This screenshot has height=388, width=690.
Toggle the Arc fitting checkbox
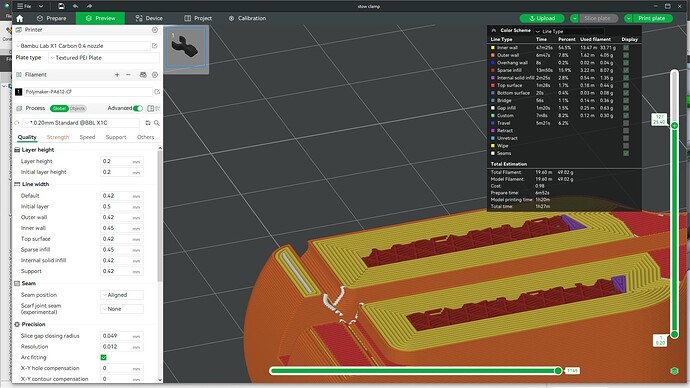(x=103, y=358)
